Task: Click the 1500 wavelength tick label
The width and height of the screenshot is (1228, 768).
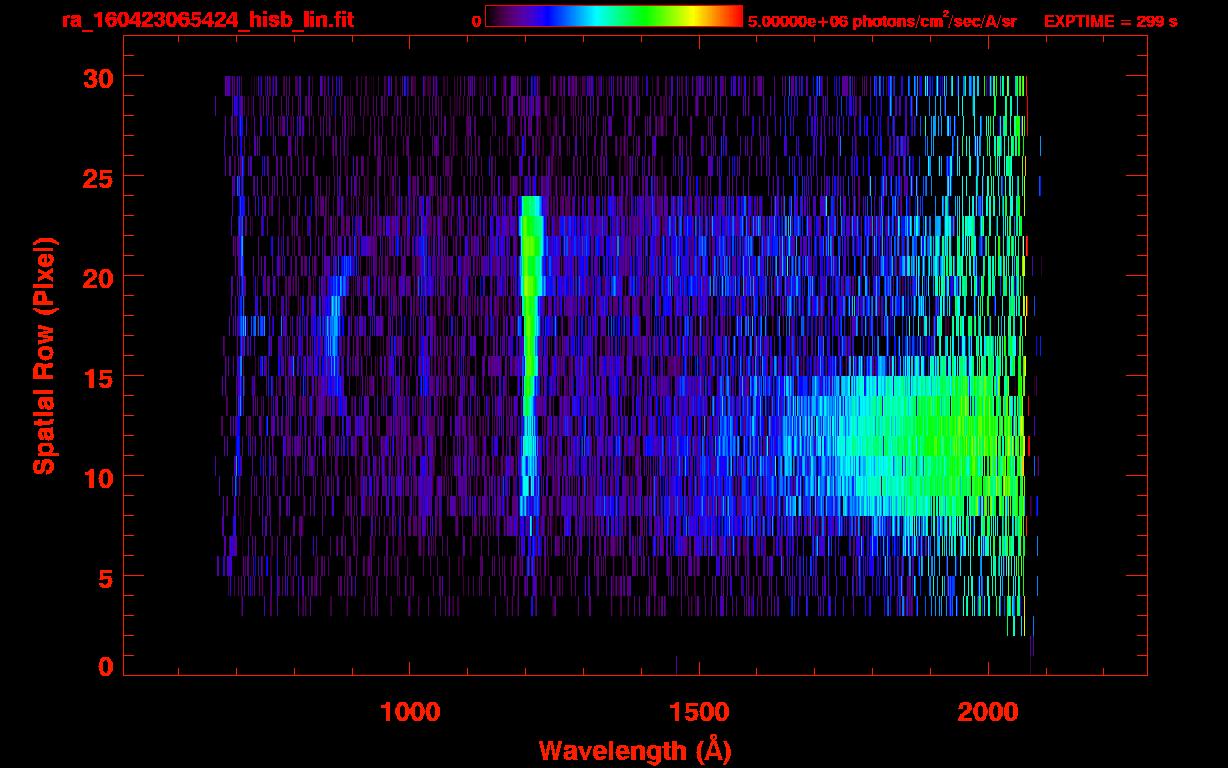Action: (699, 712)
